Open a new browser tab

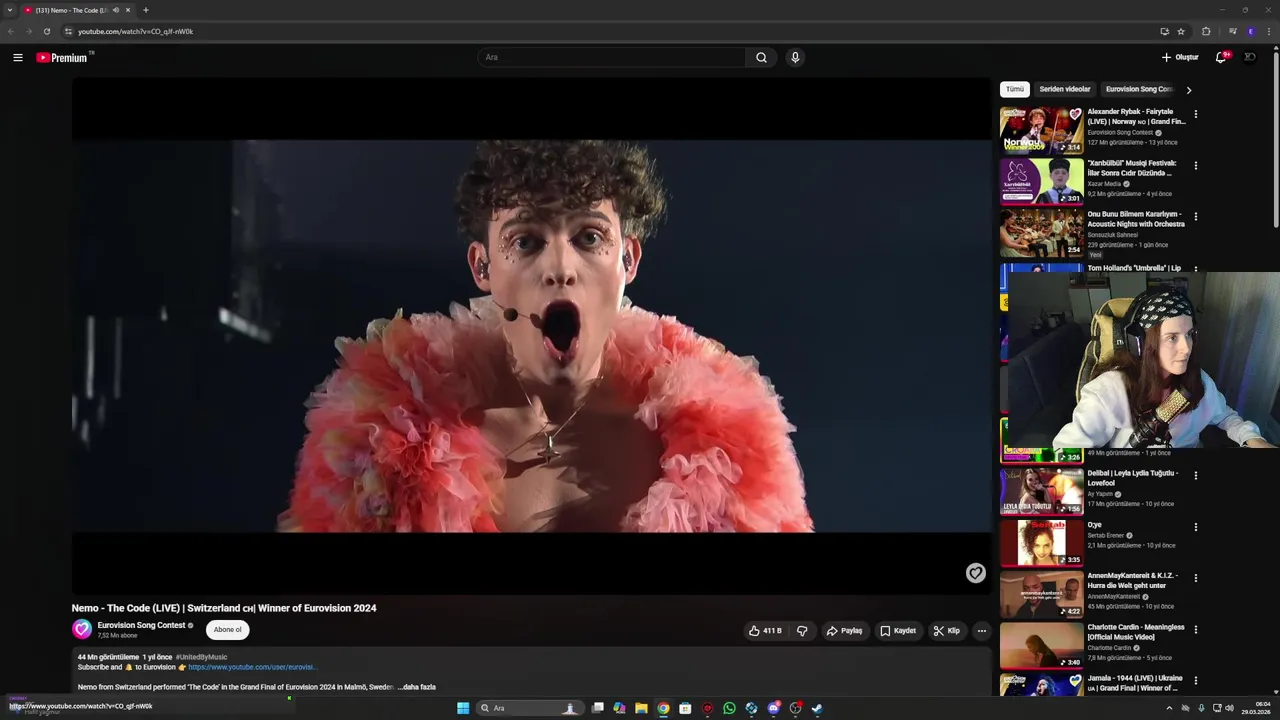coord(146,10)
